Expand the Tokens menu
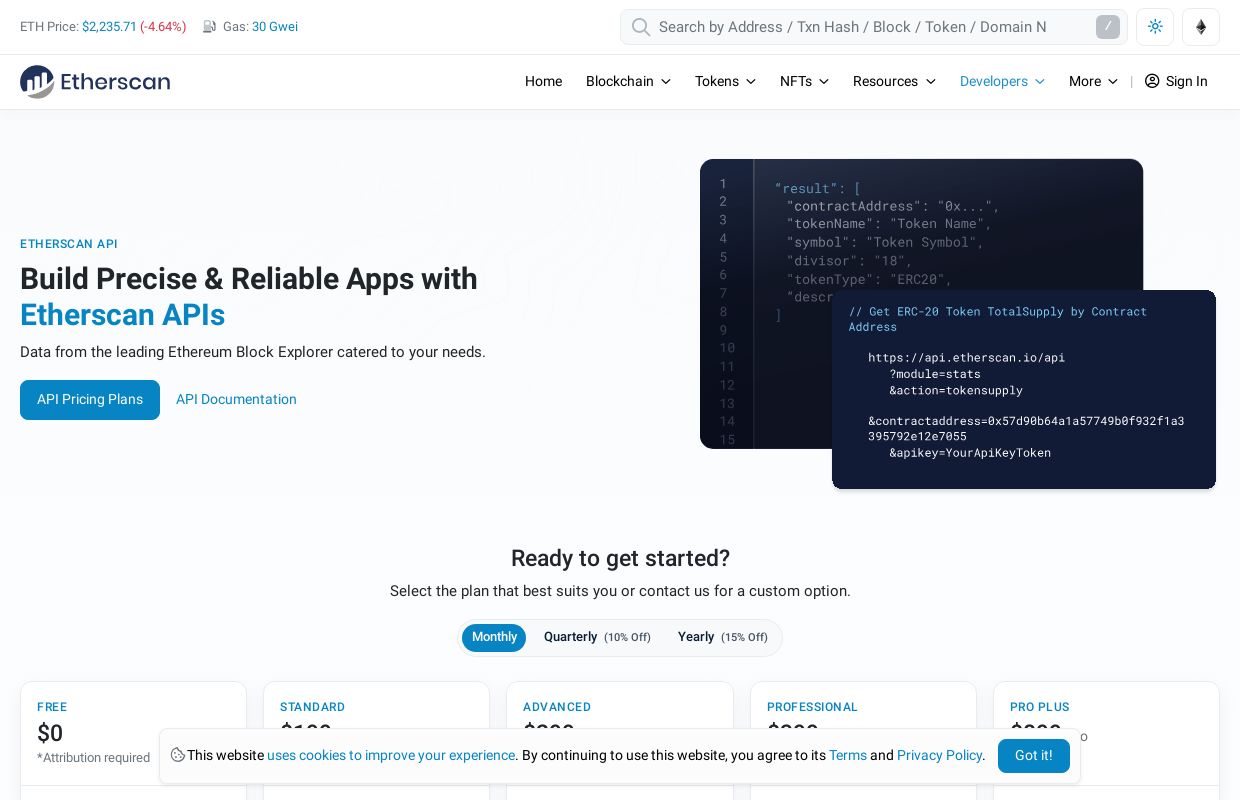Viewport: 1240px width, 800px height. (725, 81)
